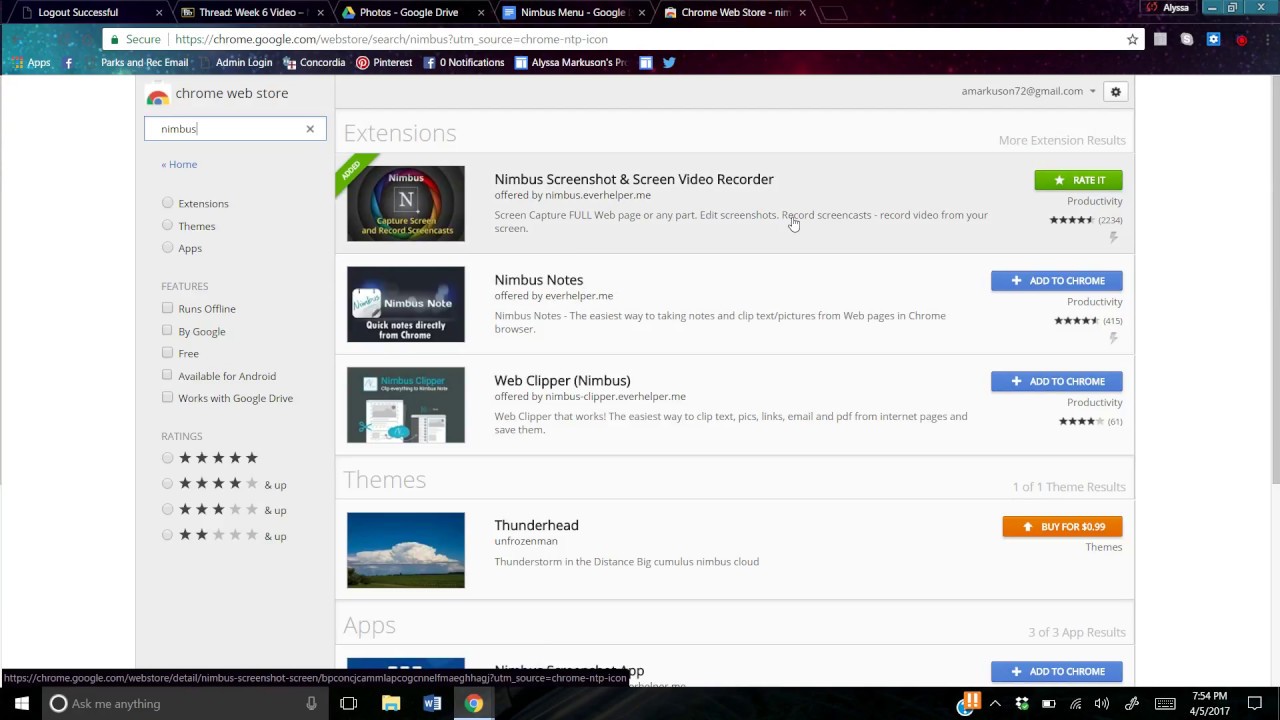1280x720 pixels.
Task: Select the Themes filter radio button
Action: point(168,226)
